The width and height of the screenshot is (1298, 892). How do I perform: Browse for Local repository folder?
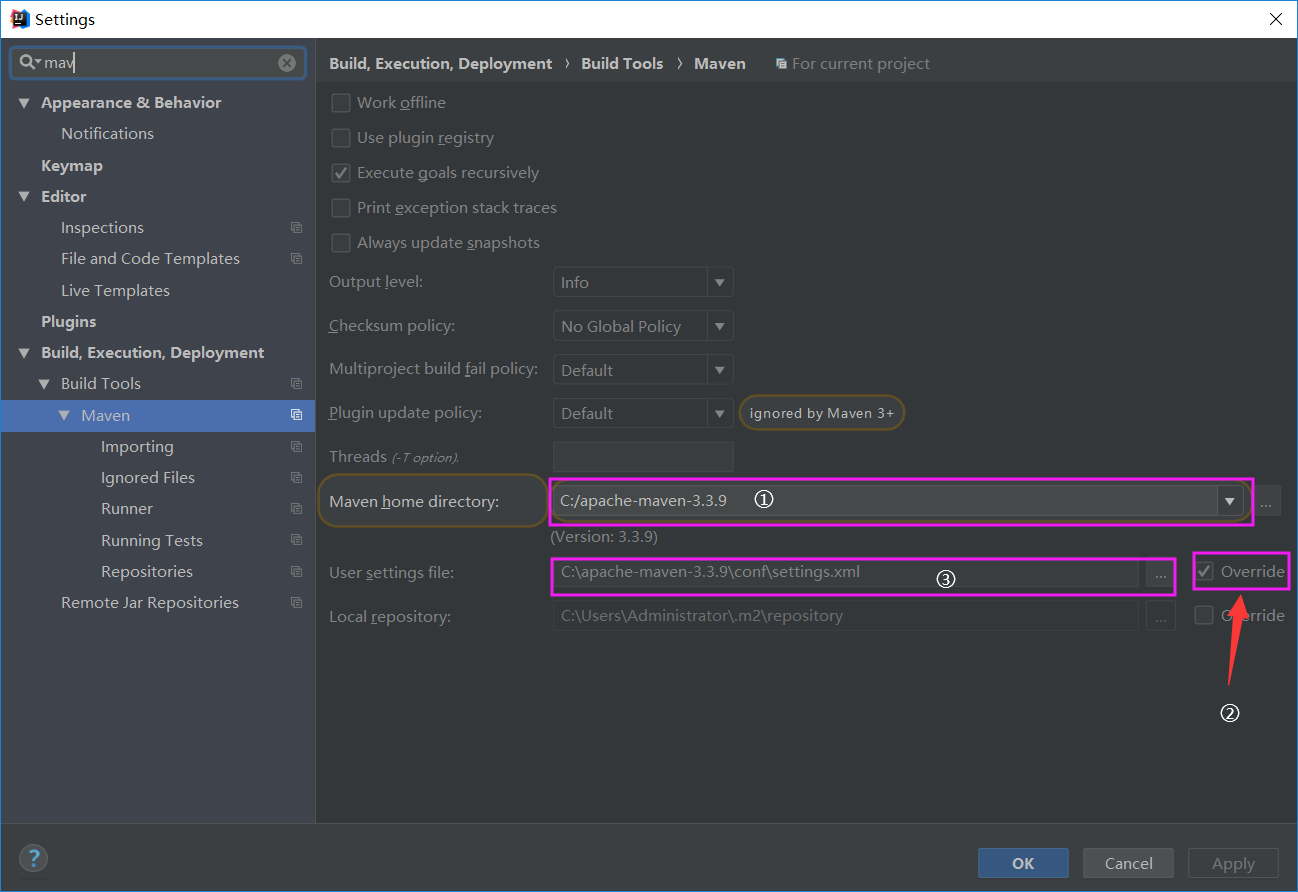(1160, 616)
